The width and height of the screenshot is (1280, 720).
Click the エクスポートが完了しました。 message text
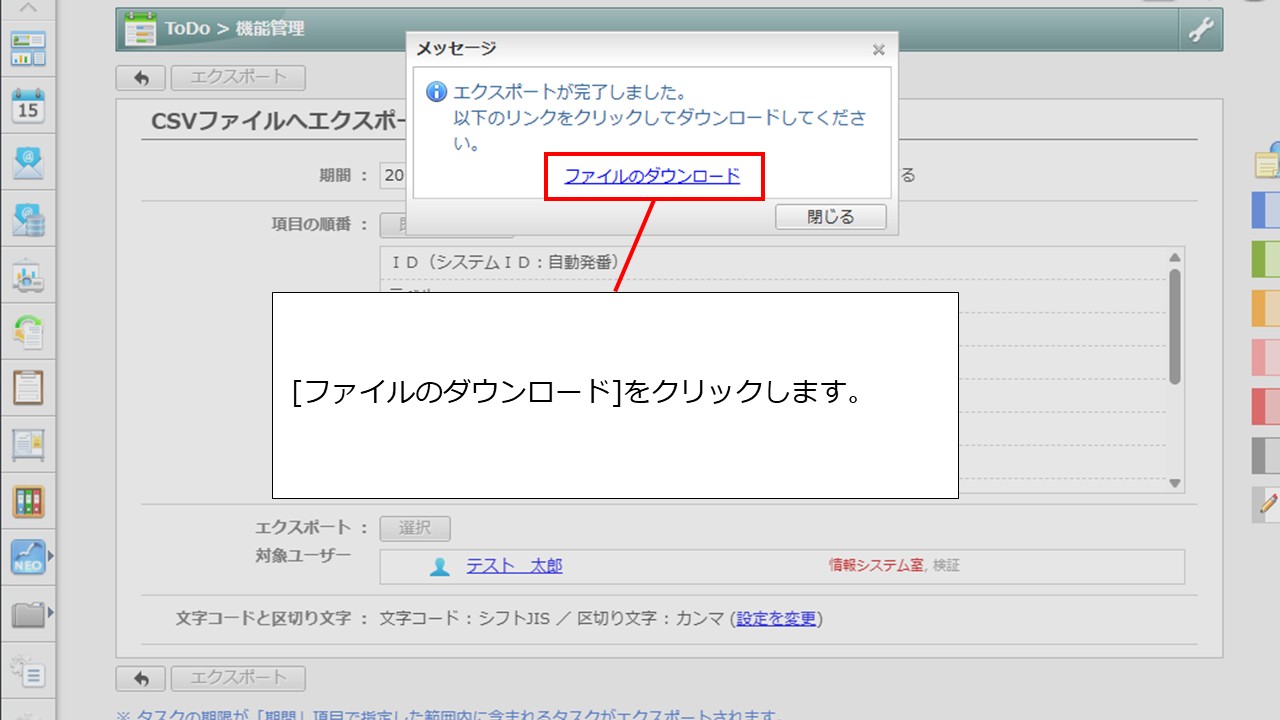570,92
